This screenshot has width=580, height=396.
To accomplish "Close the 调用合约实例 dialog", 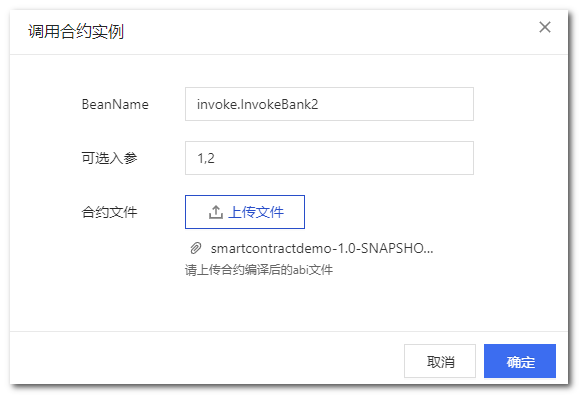I will pyautogui.click(x=544, y=27).
